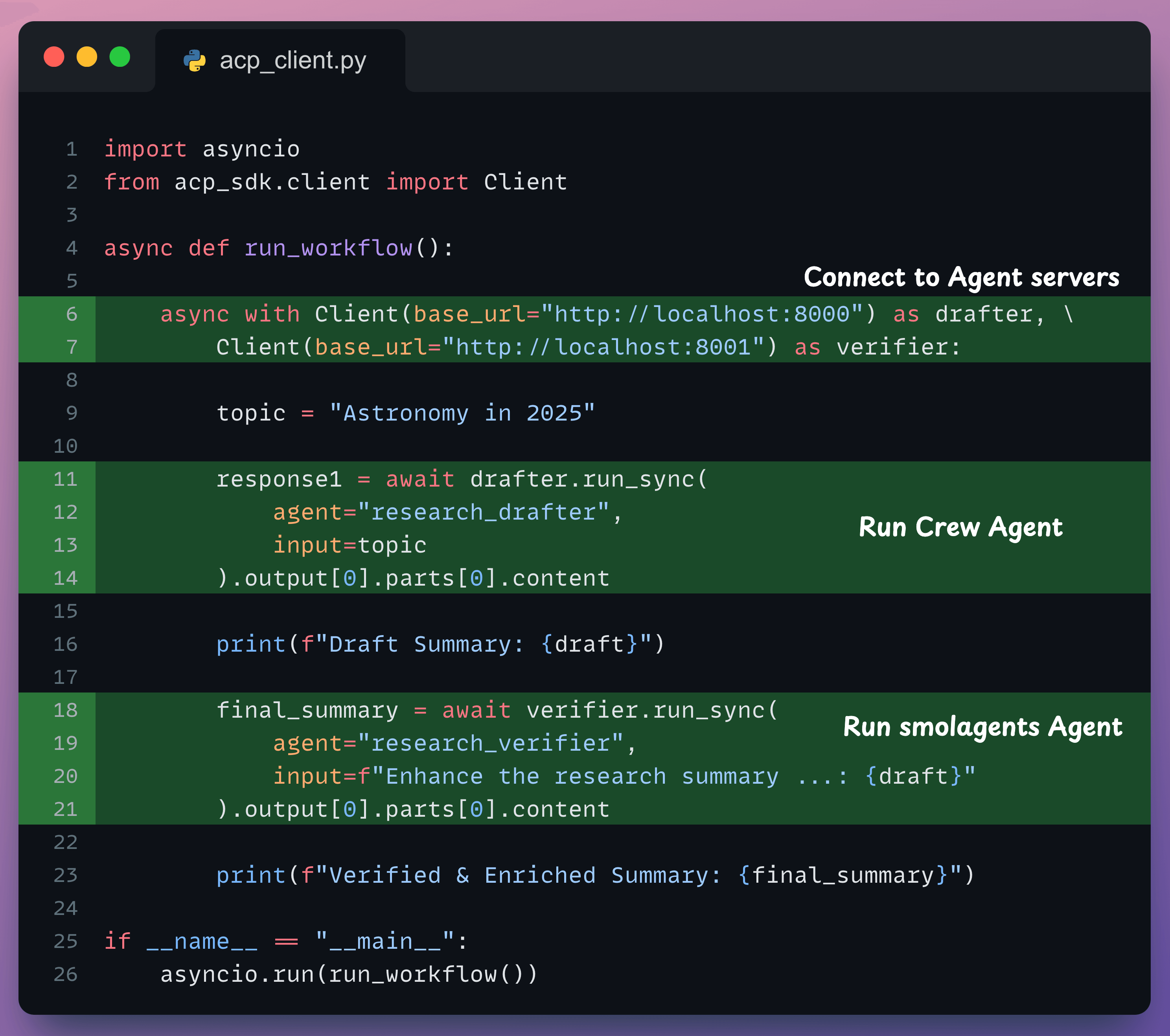Click the "Astronomy in 2025" string
The width and height of the screenshot is (1170, 1036).
462,413
